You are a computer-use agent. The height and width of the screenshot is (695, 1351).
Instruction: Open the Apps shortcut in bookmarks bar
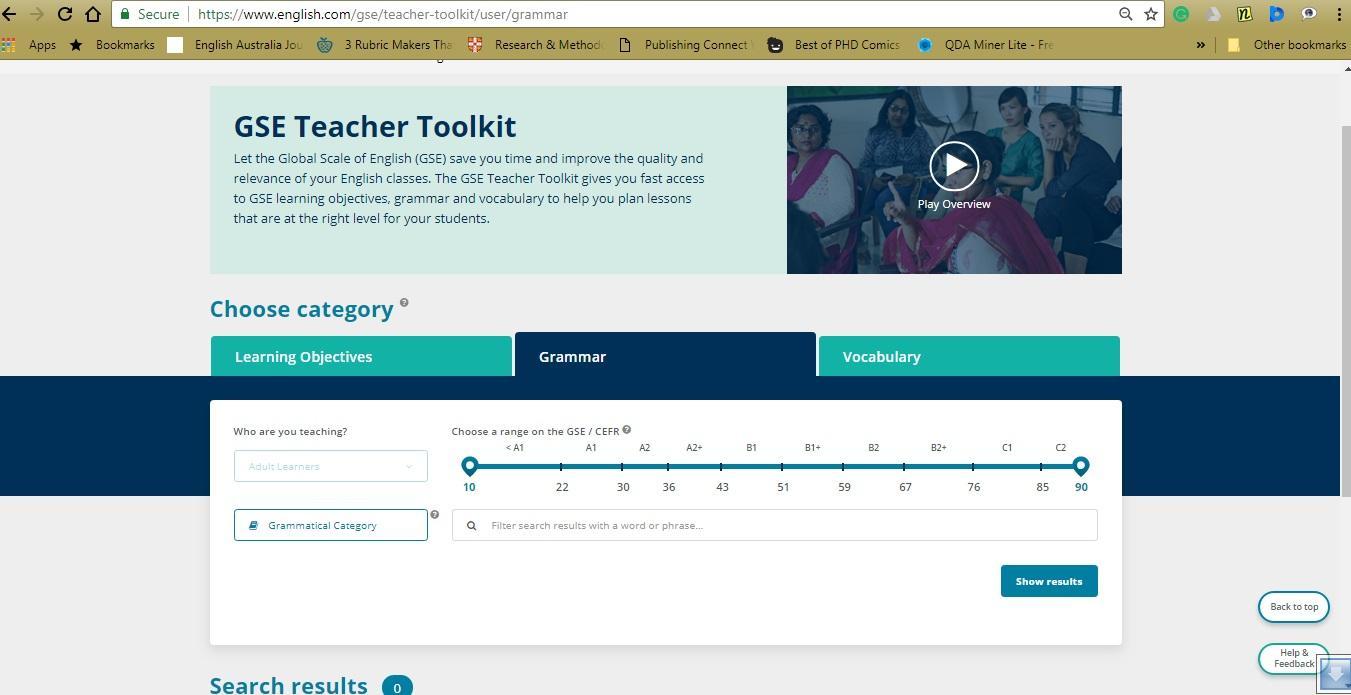(30, 44)
